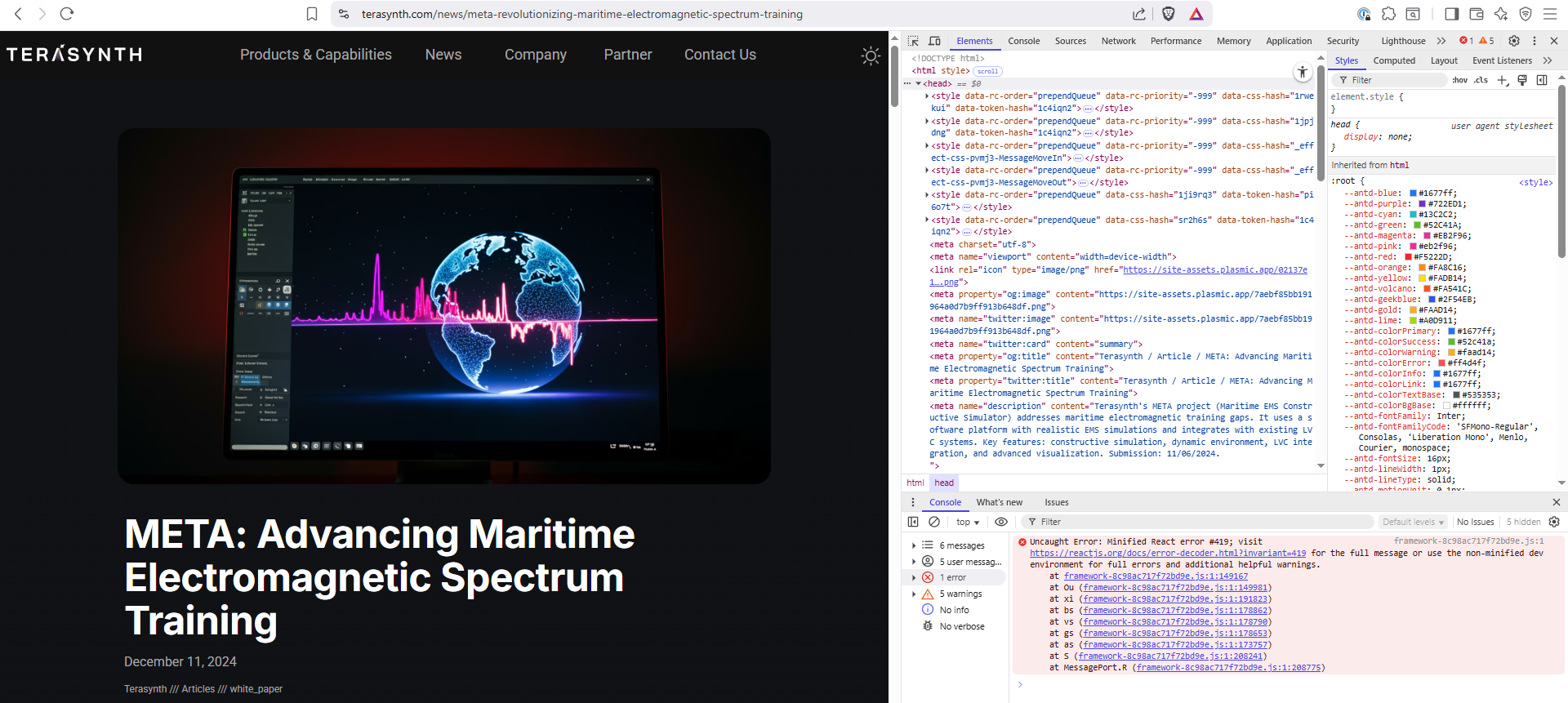Open the React error-decoder link
Image resolution: width=1568 pixels, height=703 pixels.
click(x=1167, y=553)
